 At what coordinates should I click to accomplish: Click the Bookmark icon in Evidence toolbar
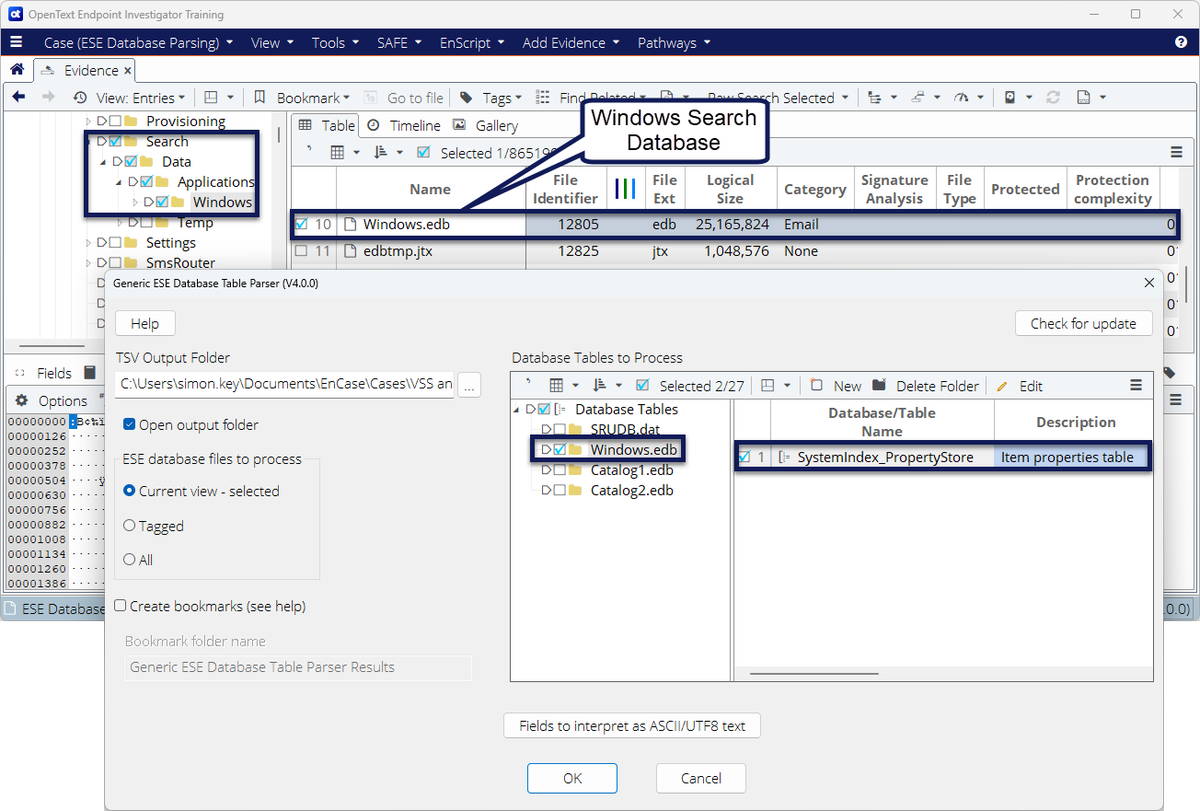259,97
